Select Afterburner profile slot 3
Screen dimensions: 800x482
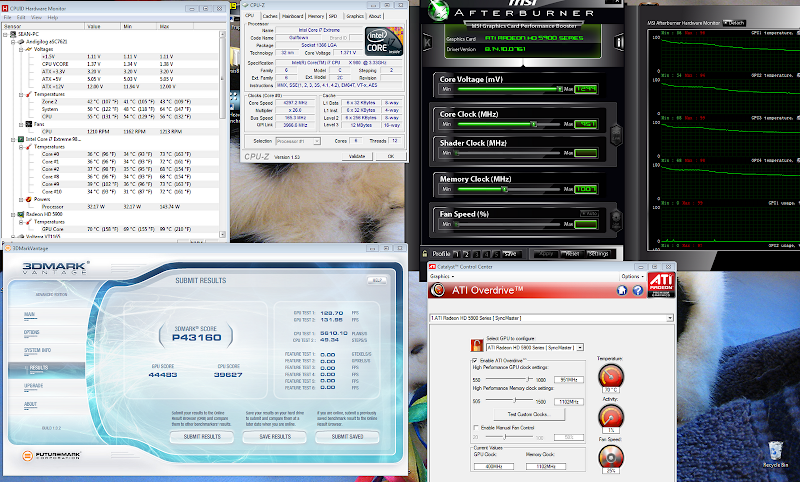tap(476, 254)
